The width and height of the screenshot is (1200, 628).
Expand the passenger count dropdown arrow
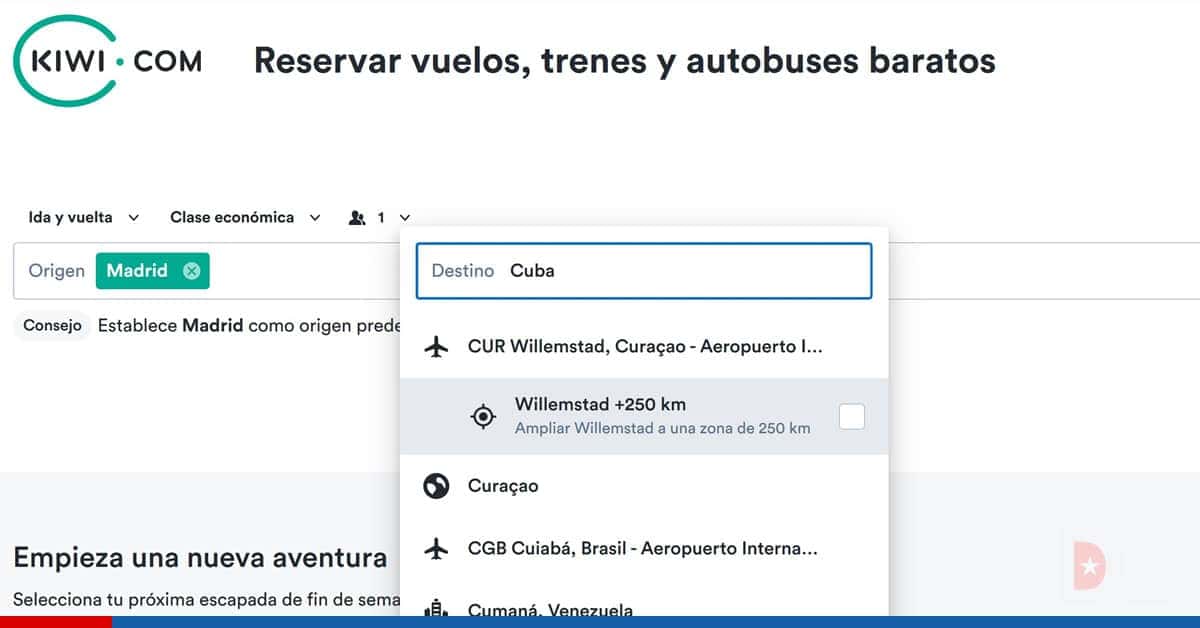point(404,217)
